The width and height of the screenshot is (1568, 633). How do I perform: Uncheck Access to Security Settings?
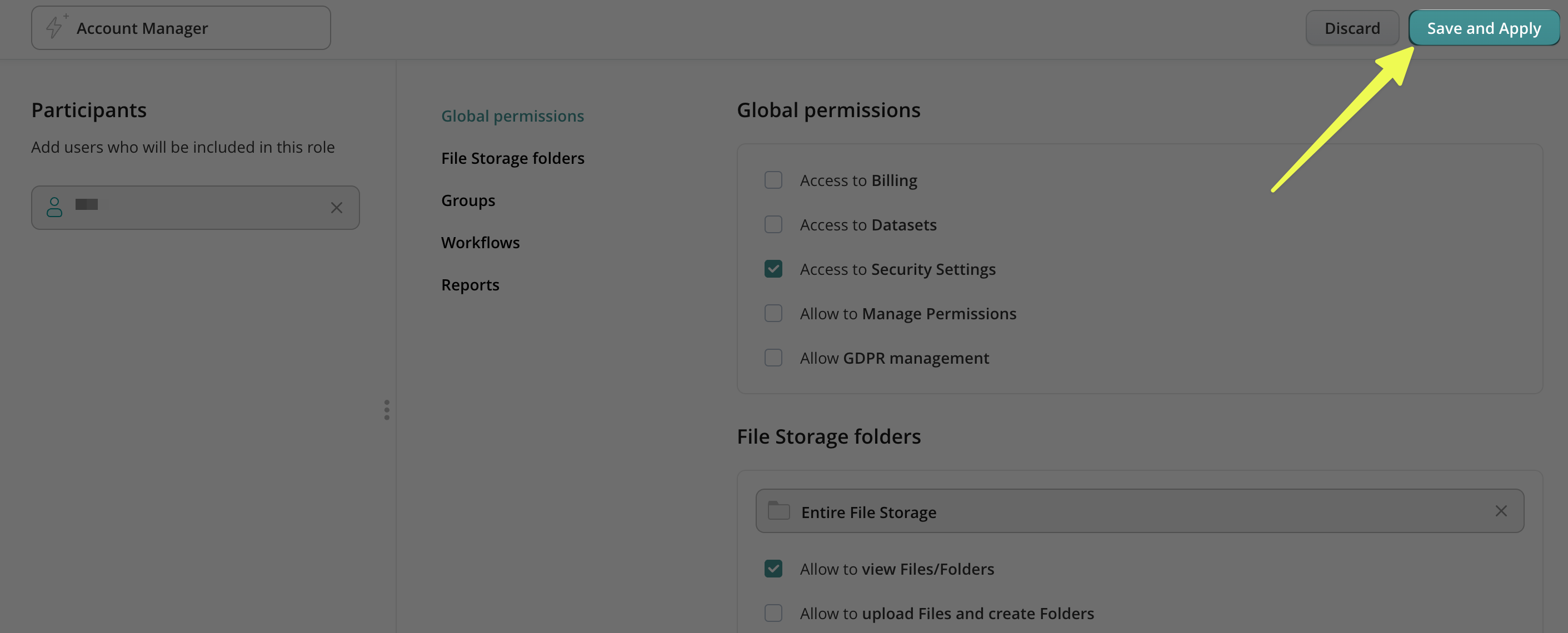coord(773,269)
